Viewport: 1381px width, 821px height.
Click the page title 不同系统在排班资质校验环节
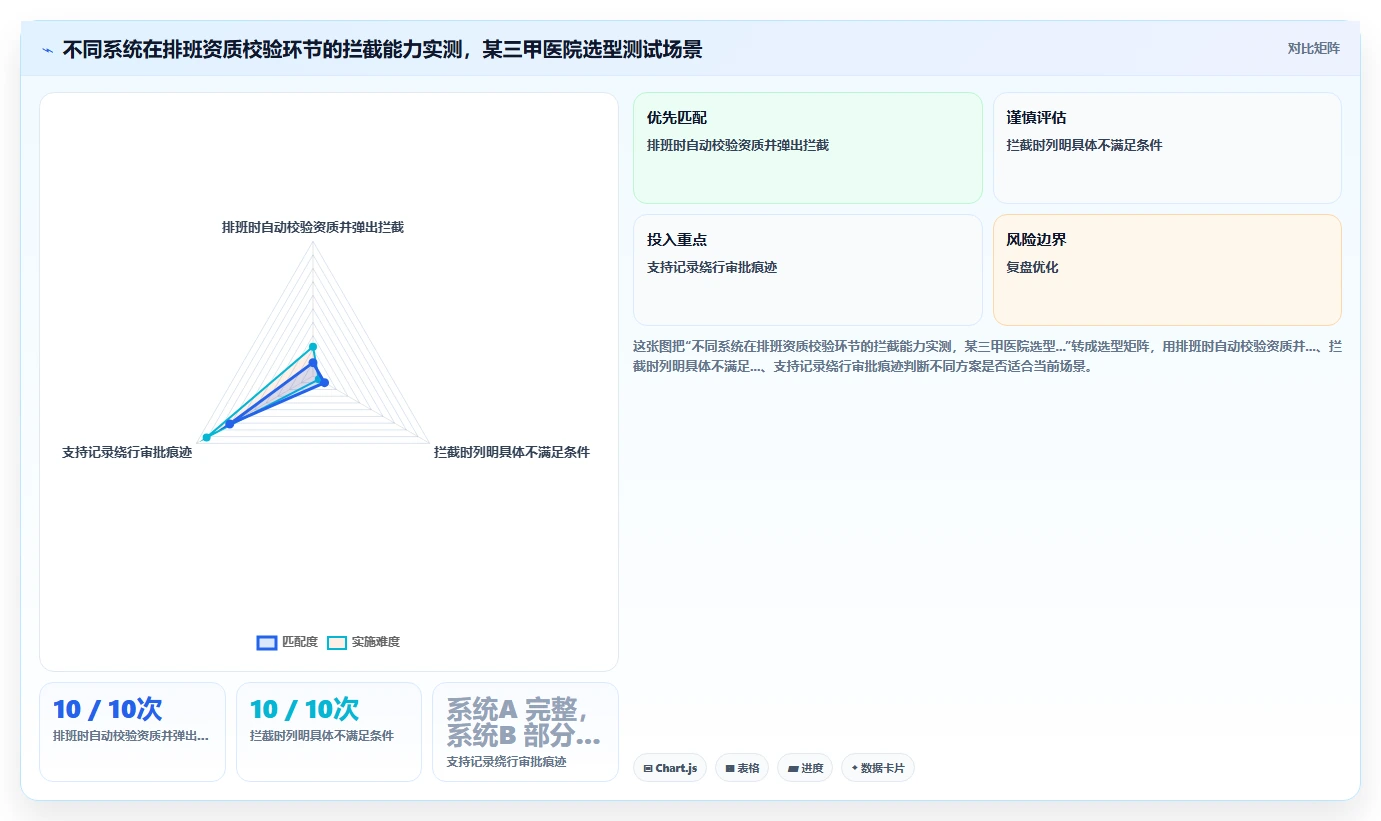point(382,49)
